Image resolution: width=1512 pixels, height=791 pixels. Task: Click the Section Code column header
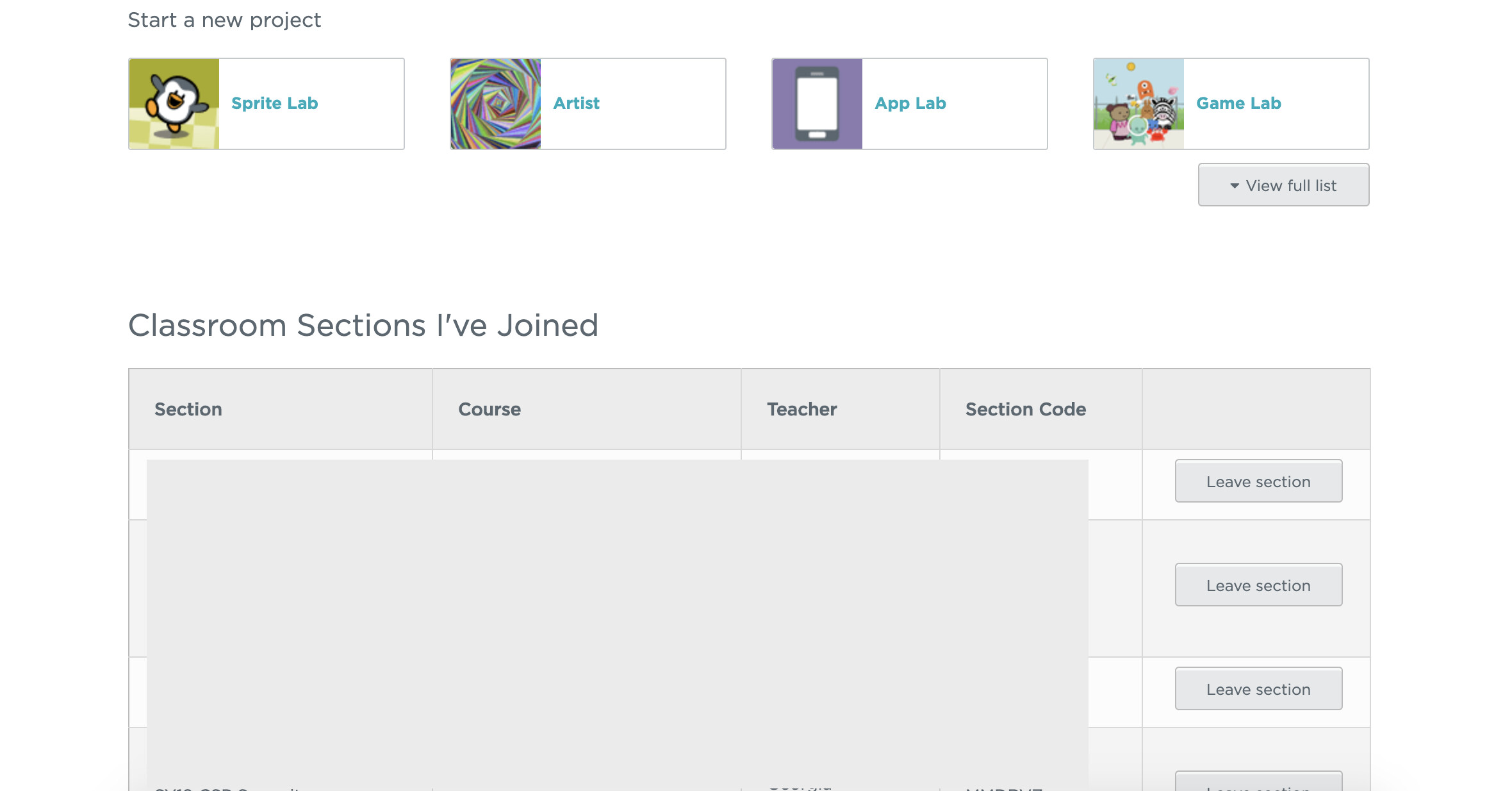[1025, 409]
